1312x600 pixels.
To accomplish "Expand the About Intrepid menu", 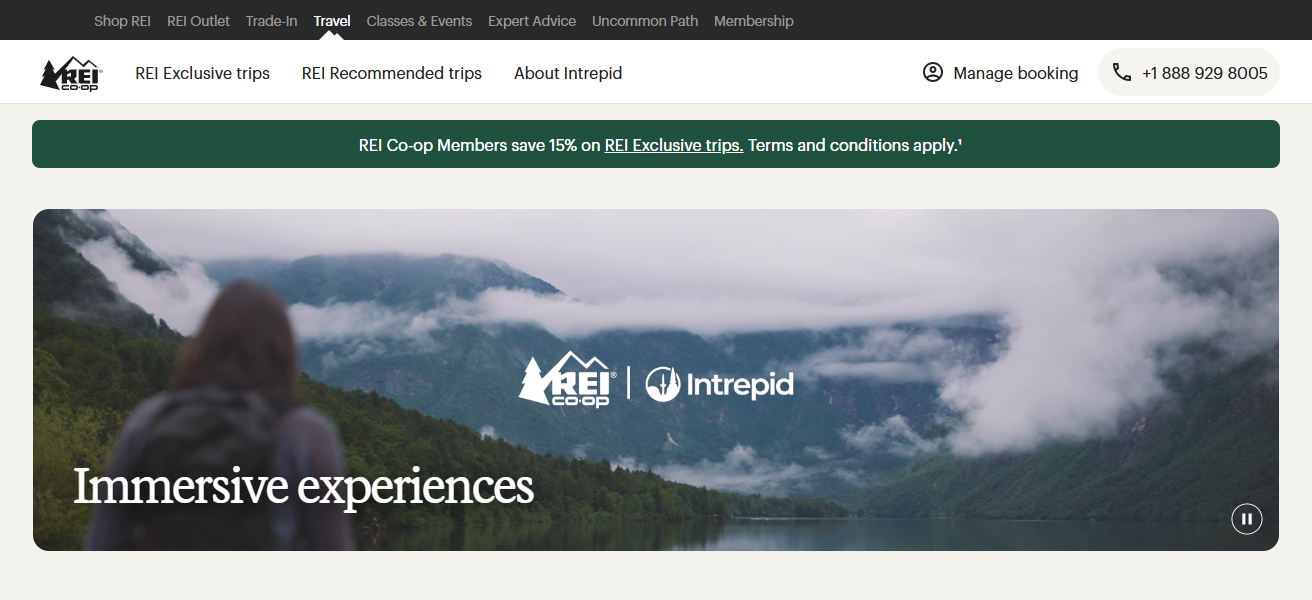I will (568, 73).
